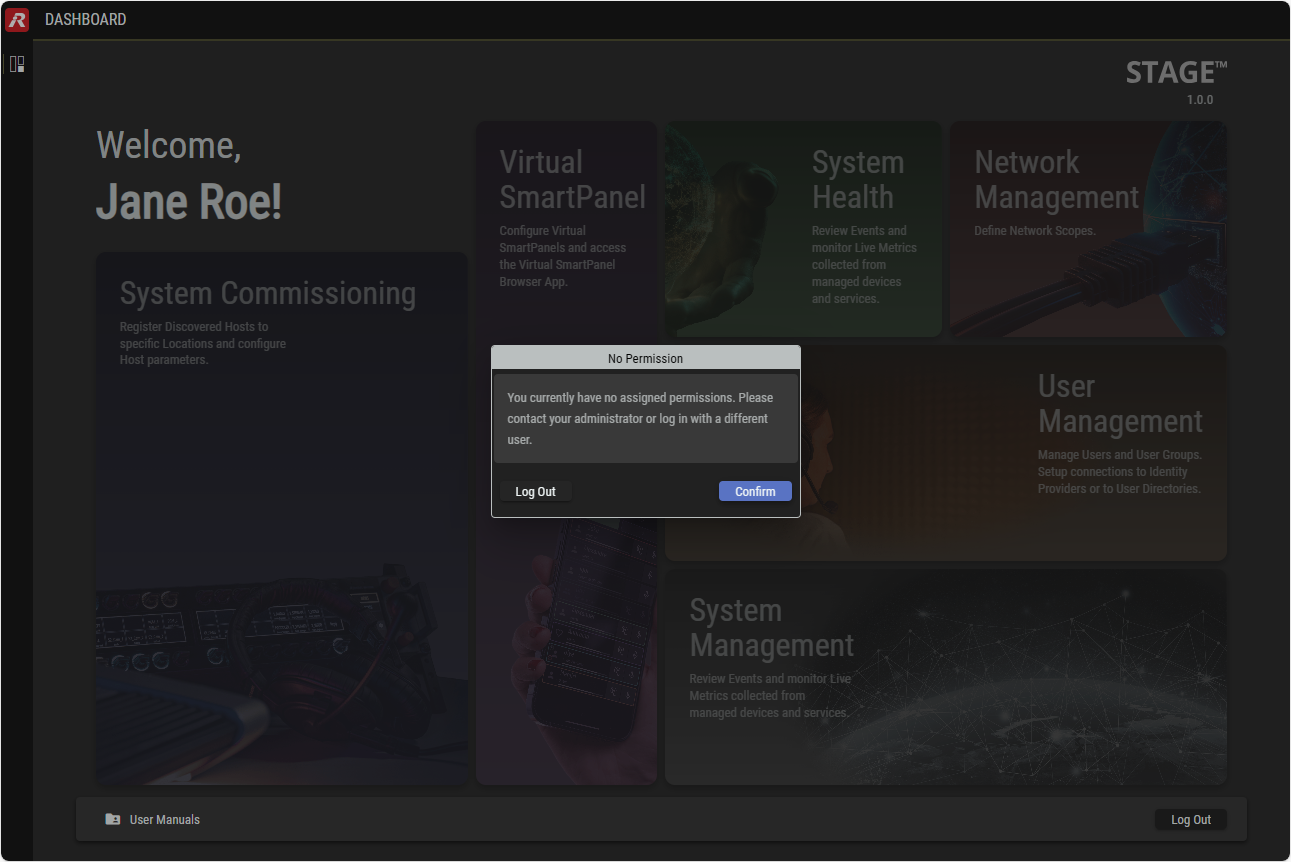1291x862 pixels.
Task: Click the User Manuals folder icon
Action: click(113, 819)
